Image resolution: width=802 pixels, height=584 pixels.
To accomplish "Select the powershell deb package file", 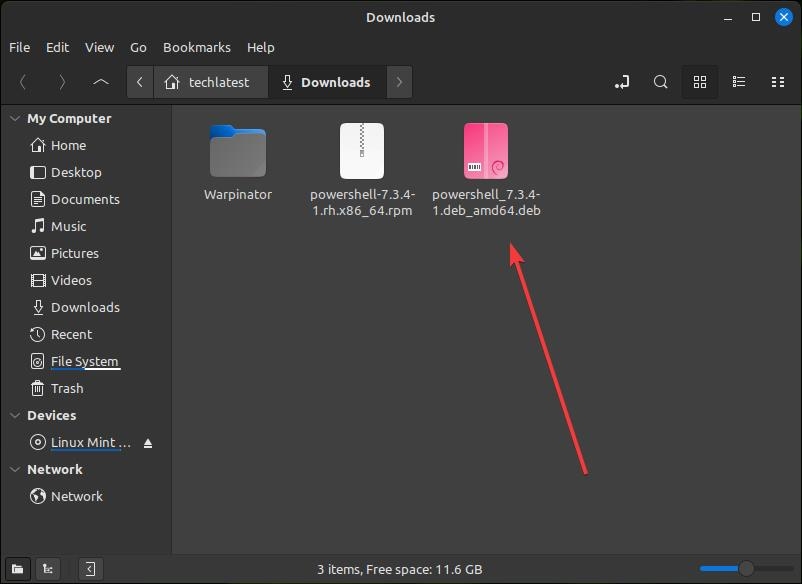I will (x=486, y=151).
